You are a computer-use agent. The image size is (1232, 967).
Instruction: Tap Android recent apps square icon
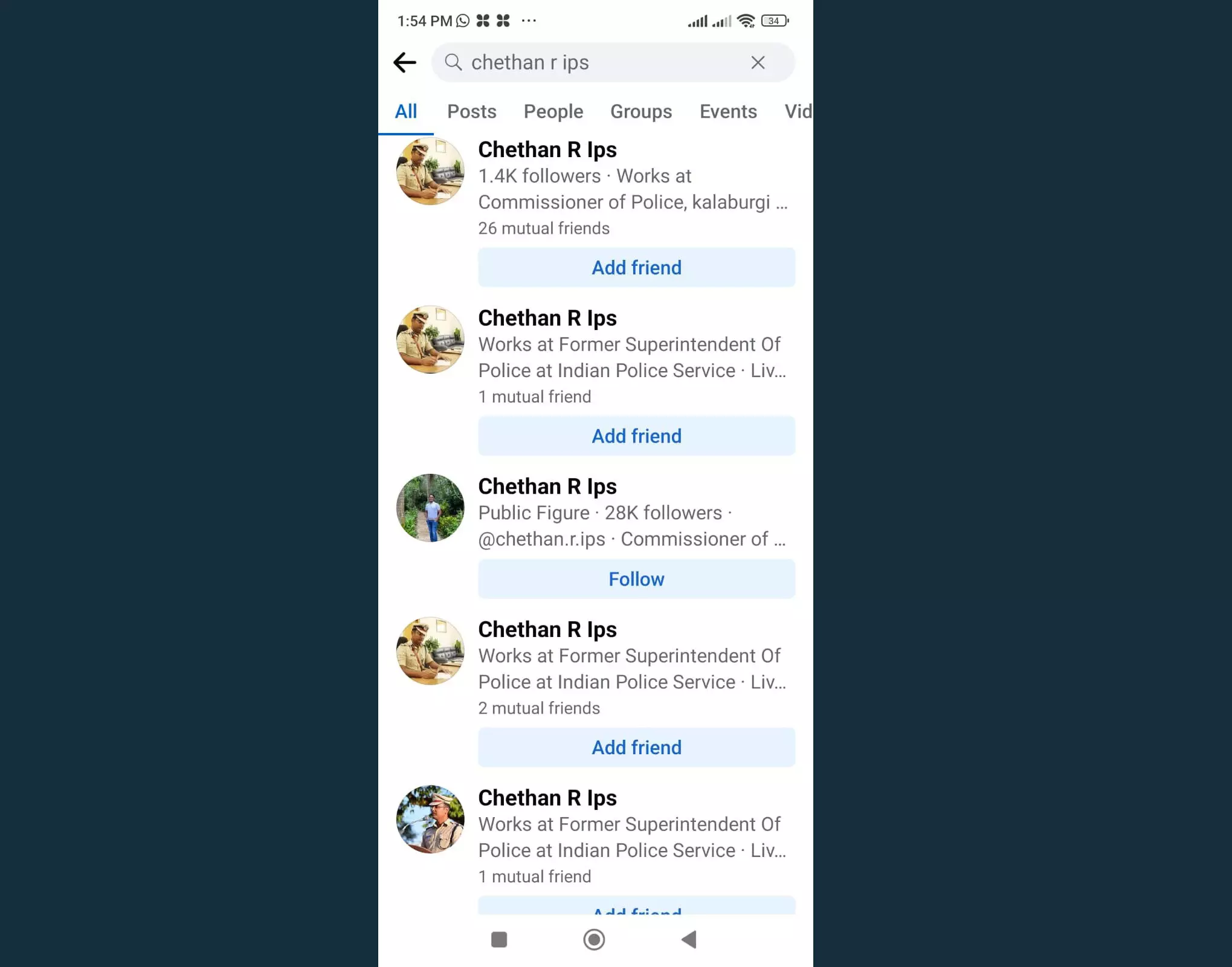point(499,940)
